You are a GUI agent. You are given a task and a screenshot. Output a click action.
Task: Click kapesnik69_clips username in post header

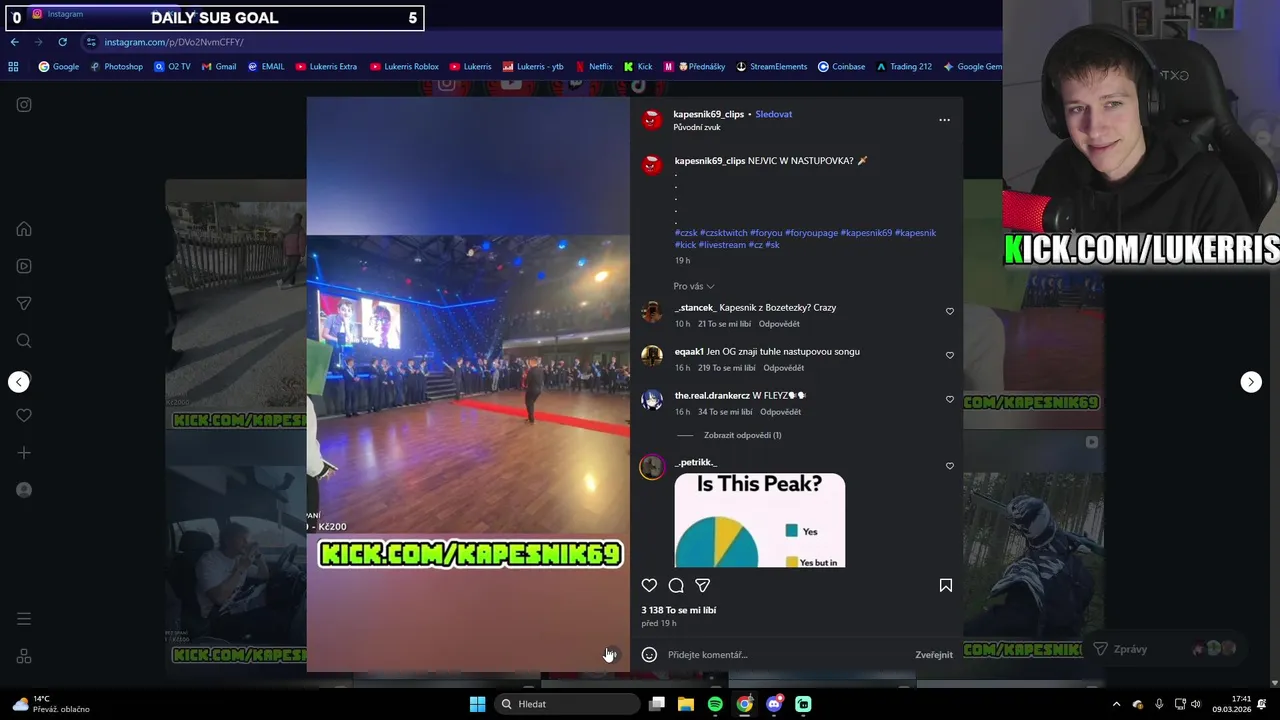(709, 114)
